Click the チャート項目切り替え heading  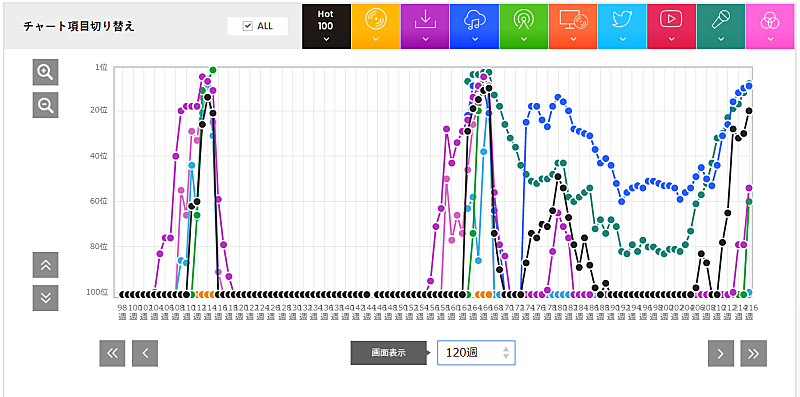coord(79,27)
